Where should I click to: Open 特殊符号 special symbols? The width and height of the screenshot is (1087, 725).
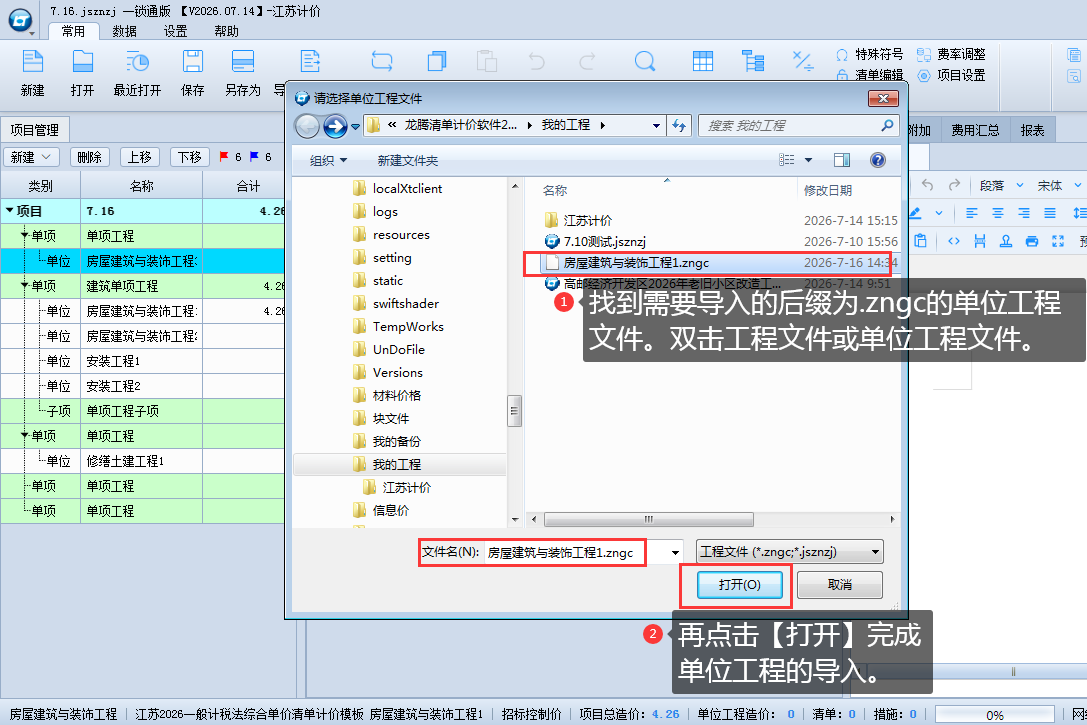(869, 54)
